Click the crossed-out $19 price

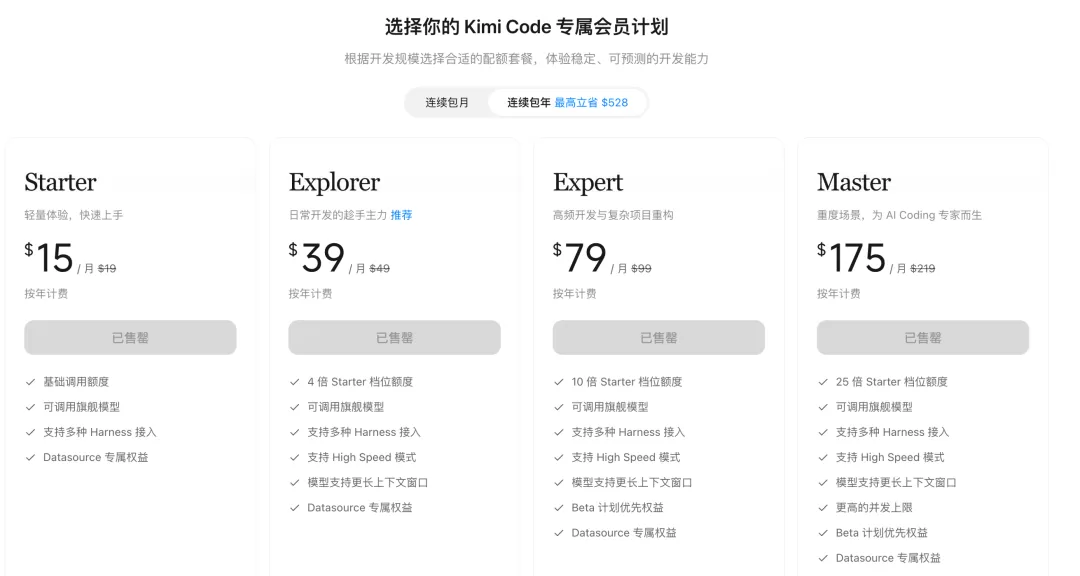pyautogui.click(x=107, y=269)
